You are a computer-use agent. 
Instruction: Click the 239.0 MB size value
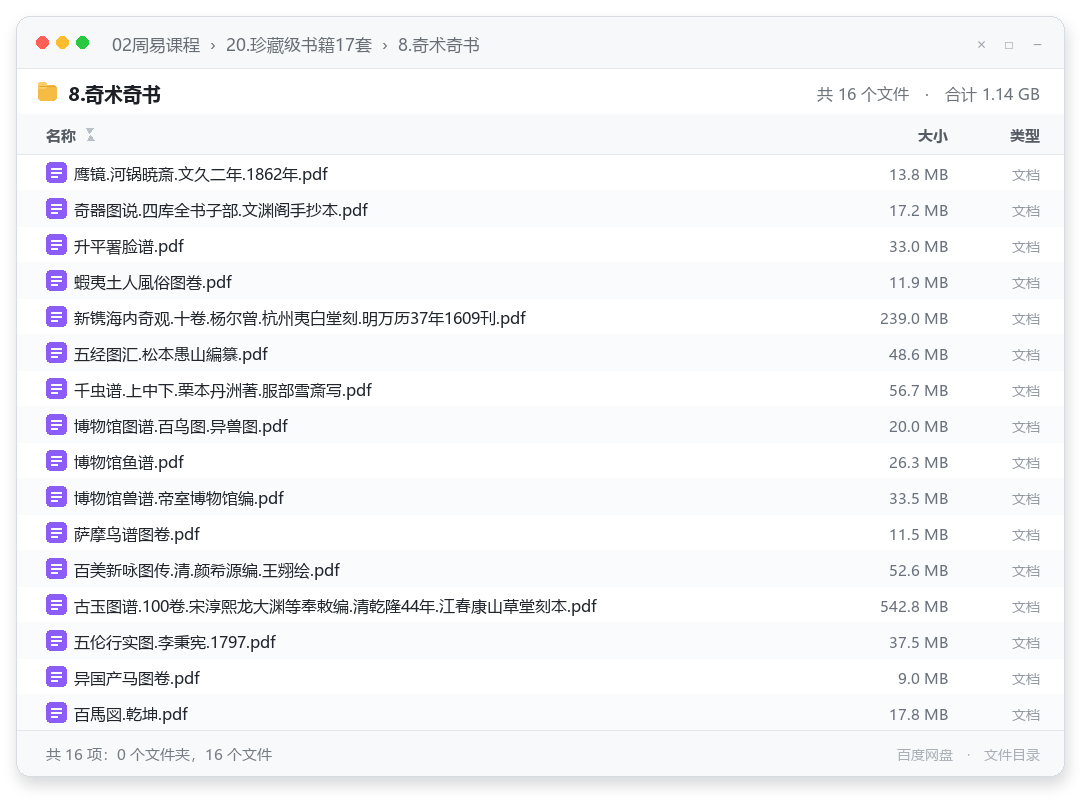(x=914, y=319)
